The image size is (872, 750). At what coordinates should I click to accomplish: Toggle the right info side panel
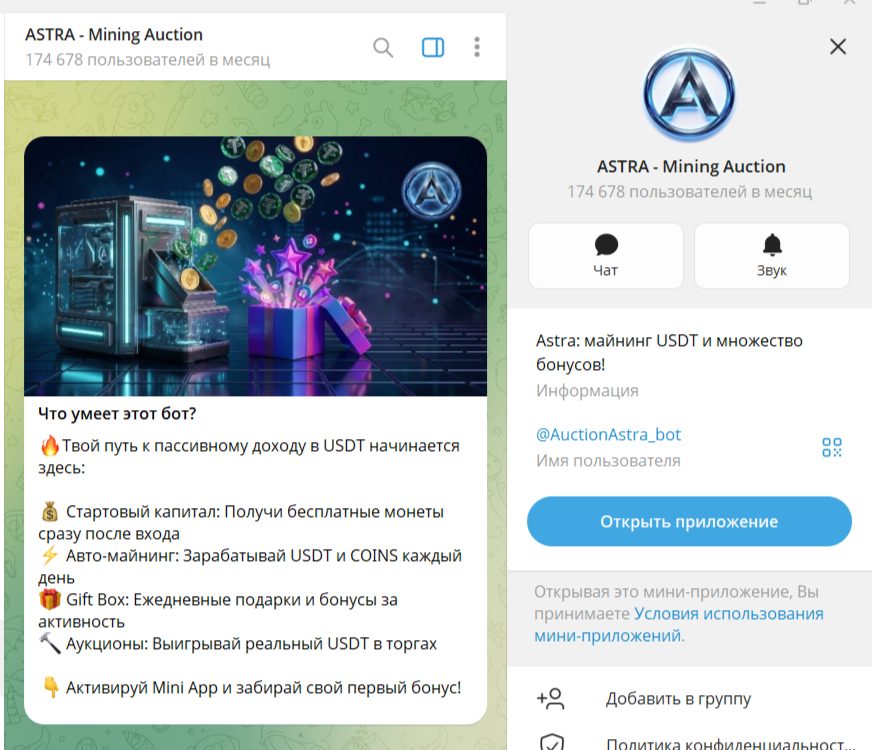[x=433, y=47]
